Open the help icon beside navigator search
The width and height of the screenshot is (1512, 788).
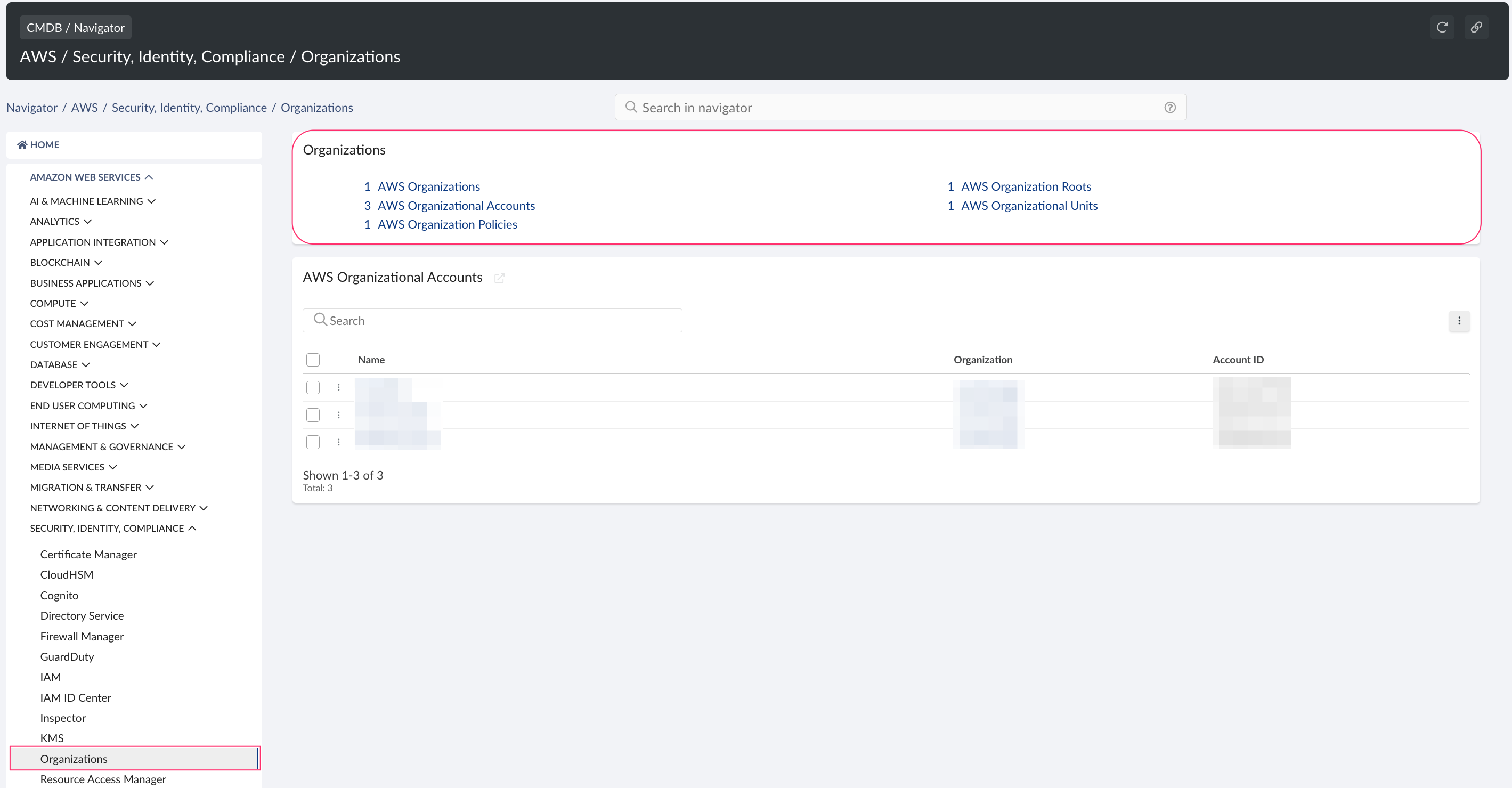pos(1170,107)
